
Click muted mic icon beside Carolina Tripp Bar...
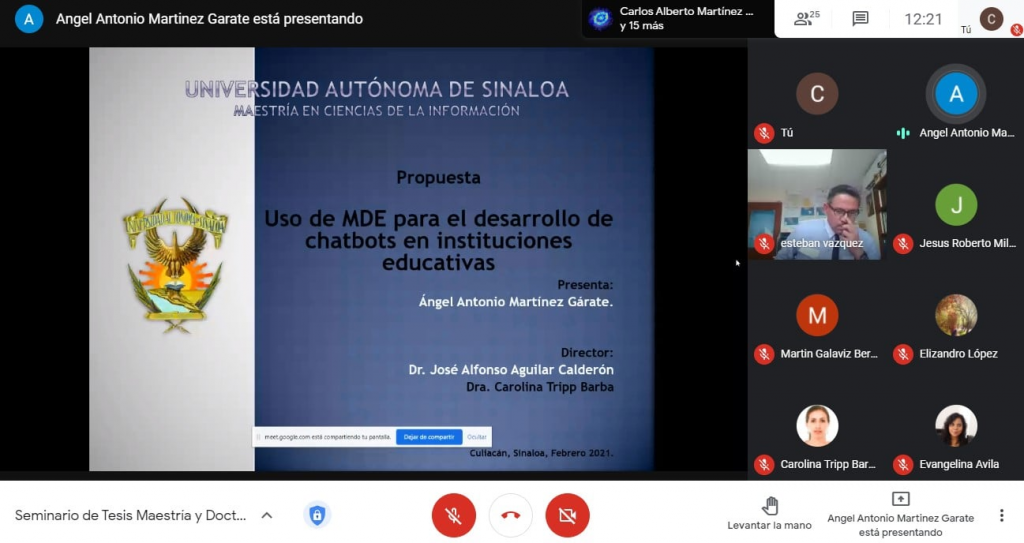[763, 465]
